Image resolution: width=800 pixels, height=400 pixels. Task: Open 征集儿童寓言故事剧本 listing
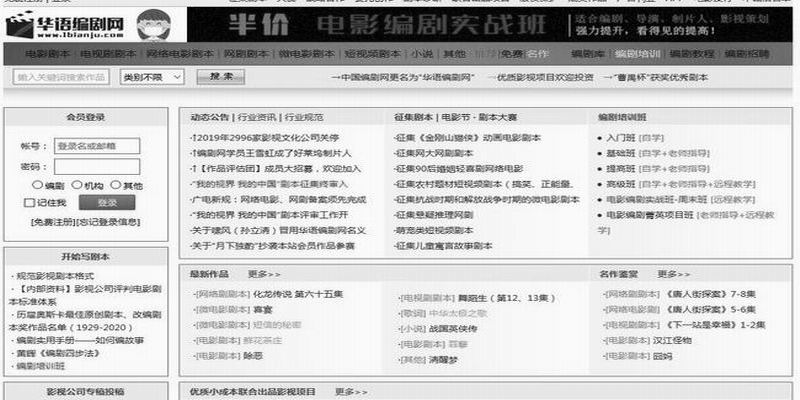pos(443,245)
